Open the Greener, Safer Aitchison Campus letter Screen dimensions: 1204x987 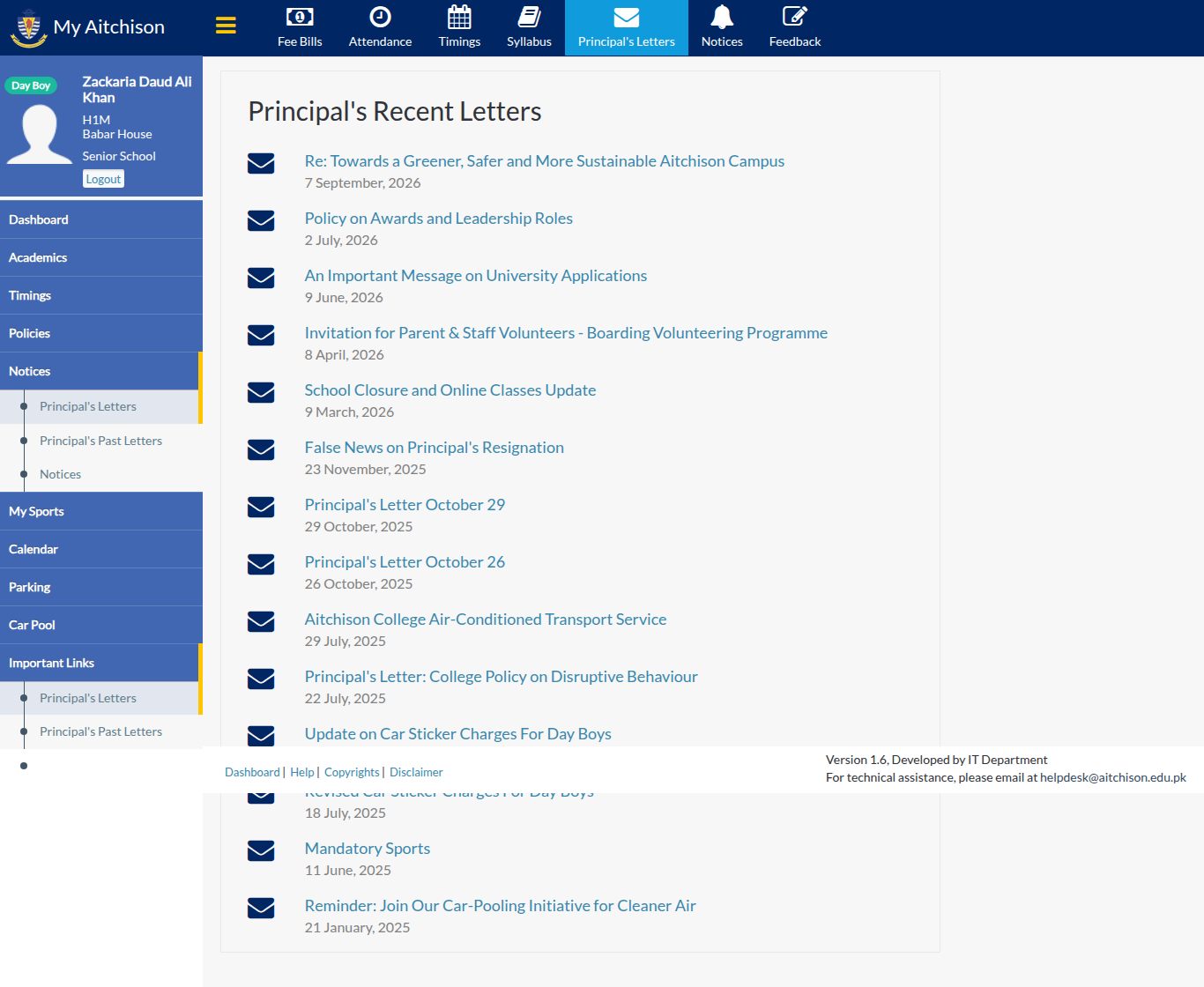[545, 161]
